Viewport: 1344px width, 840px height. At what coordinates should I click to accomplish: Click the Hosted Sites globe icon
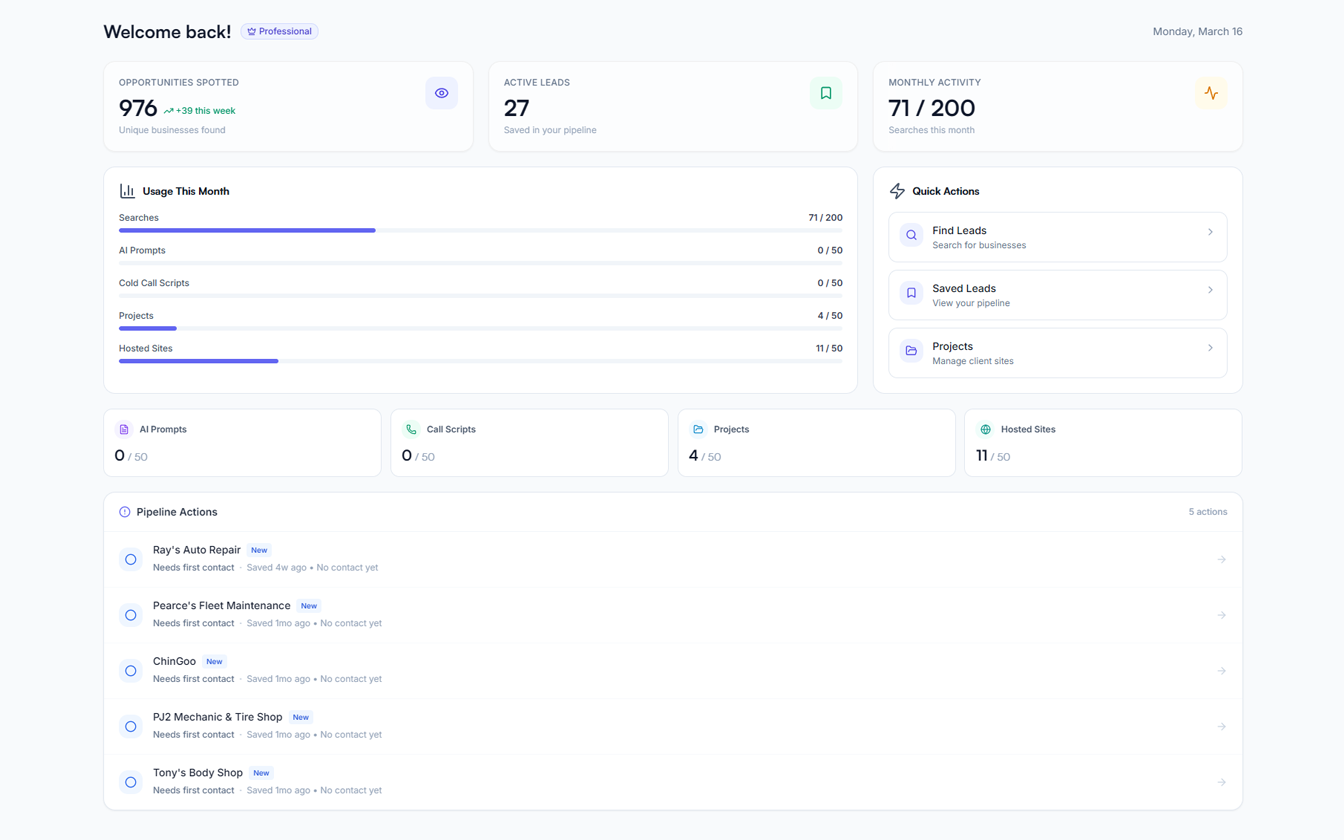[x=986, y=430]
